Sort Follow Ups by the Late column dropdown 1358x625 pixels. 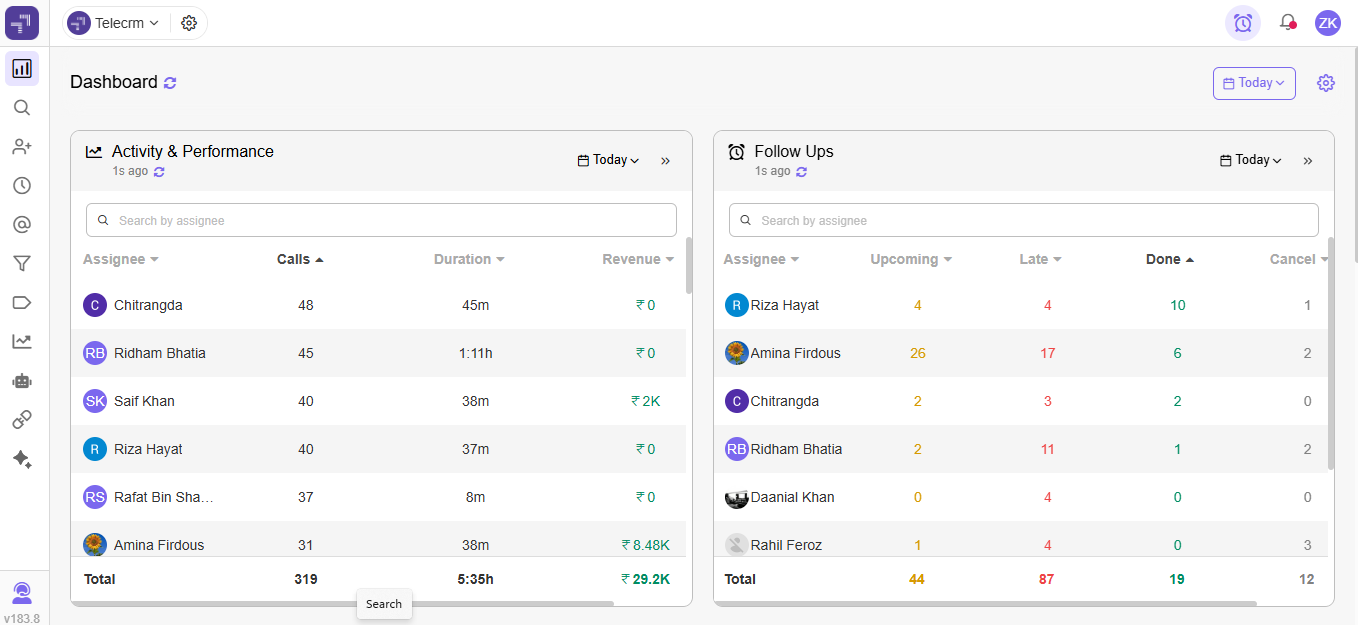1040,259
